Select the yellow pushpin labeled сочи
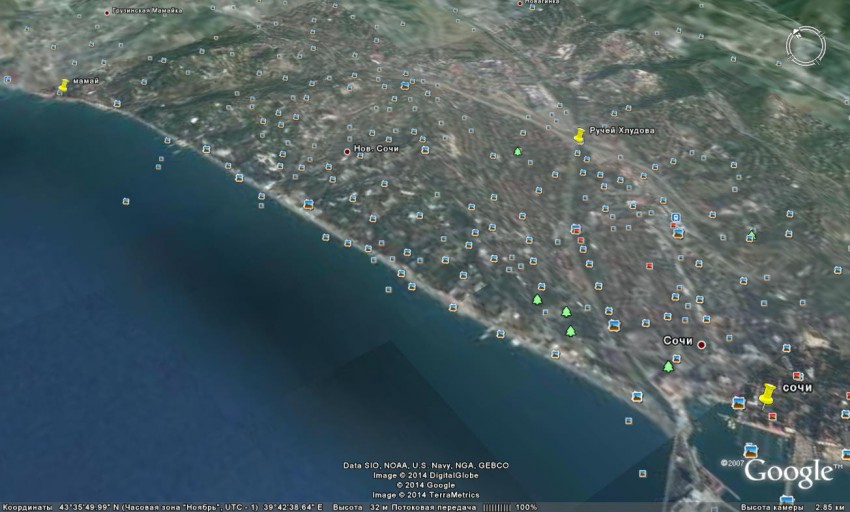The image size is (850, 512). point(768,394)
